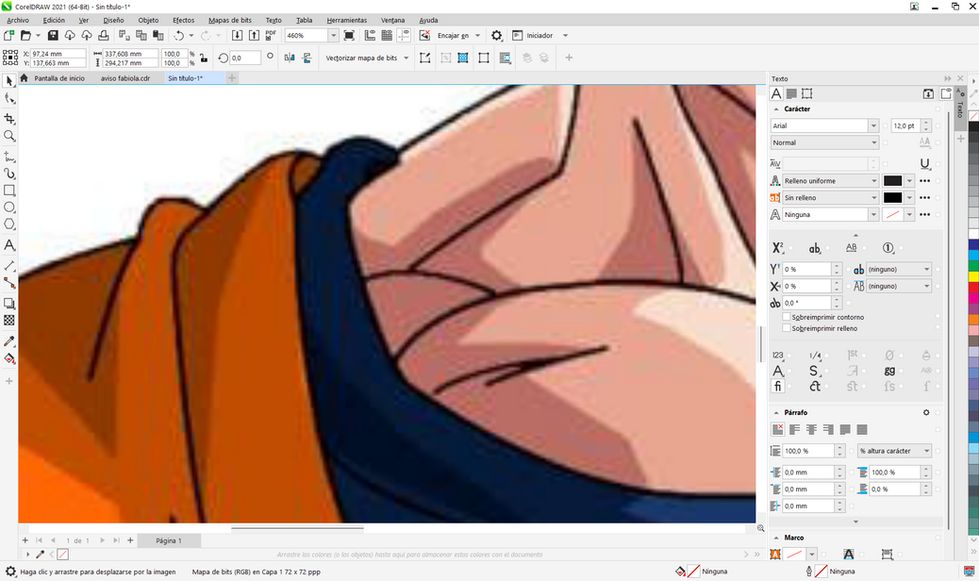Screen dimensions: 979x581
Task: Select the Drop Shadow tool
Action: 9,303
